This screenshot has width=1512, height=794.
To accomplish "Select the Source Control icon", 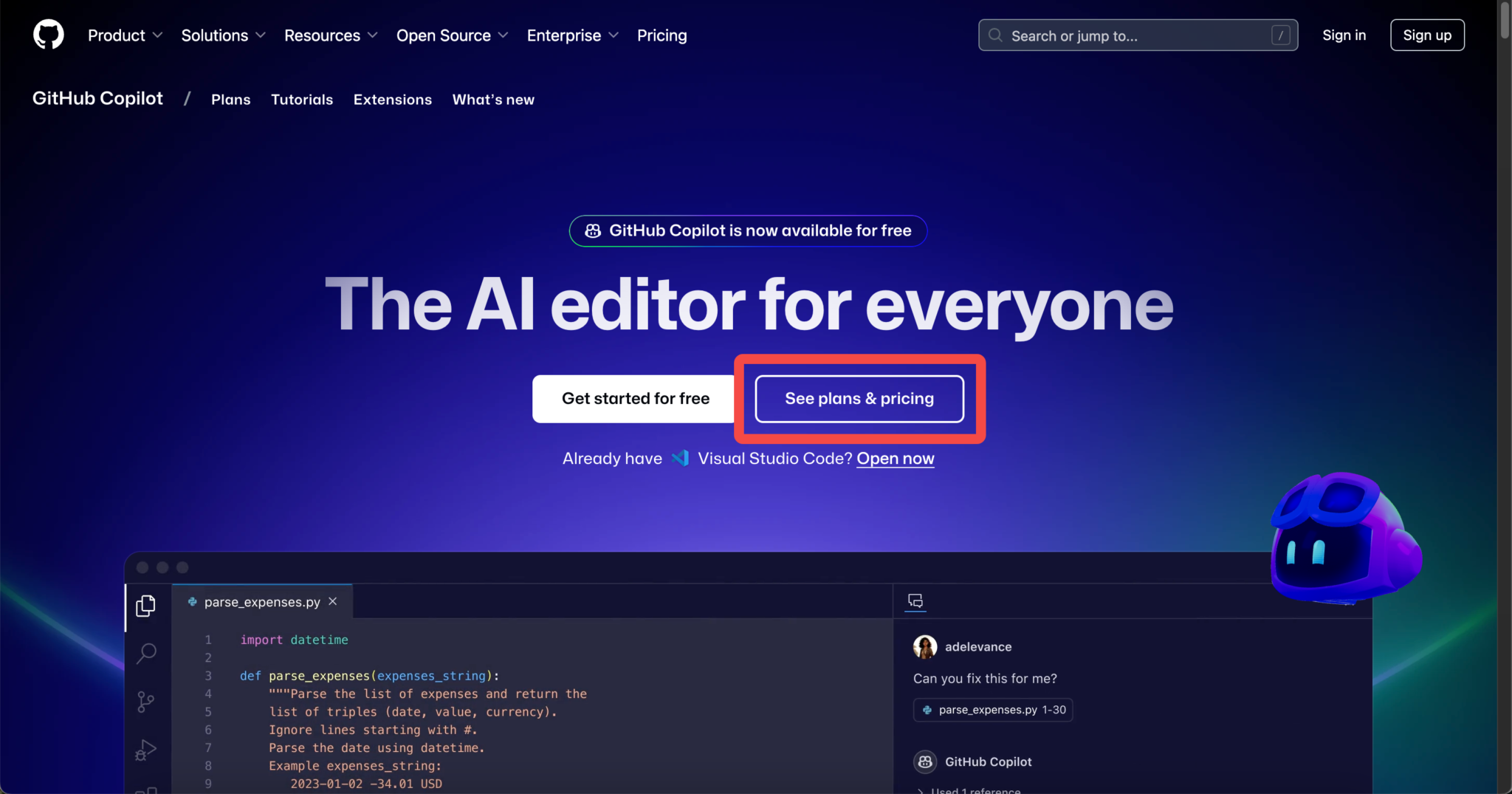I will tap(145, 702).
